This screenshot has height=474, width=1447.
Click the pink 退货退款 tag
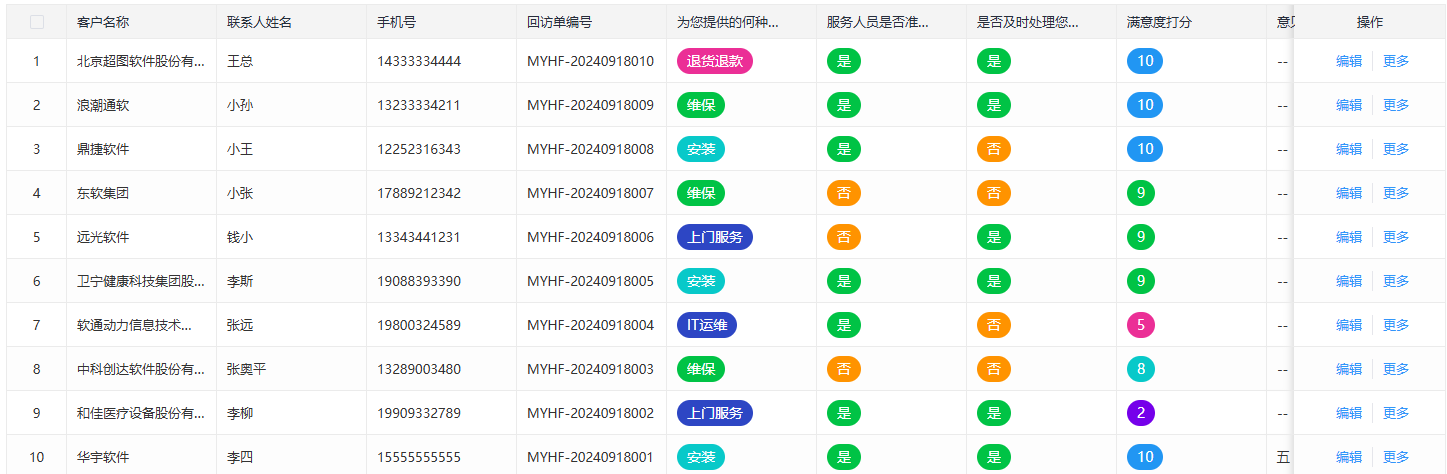coord(714,61)
